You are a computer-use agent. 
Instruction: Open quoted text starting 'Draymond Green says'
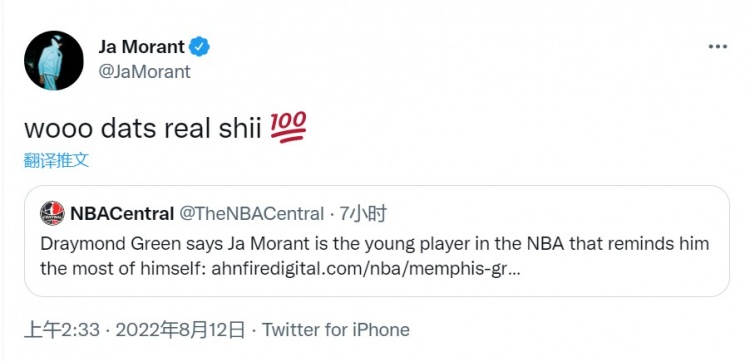(x=375, y=256)
